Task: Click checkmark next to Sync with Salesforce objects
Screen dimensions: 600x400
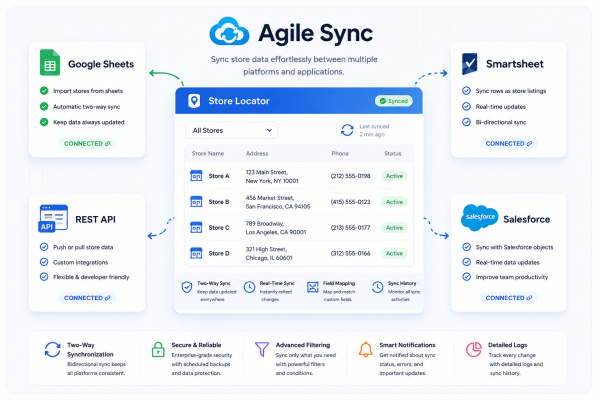Action: 466,247
